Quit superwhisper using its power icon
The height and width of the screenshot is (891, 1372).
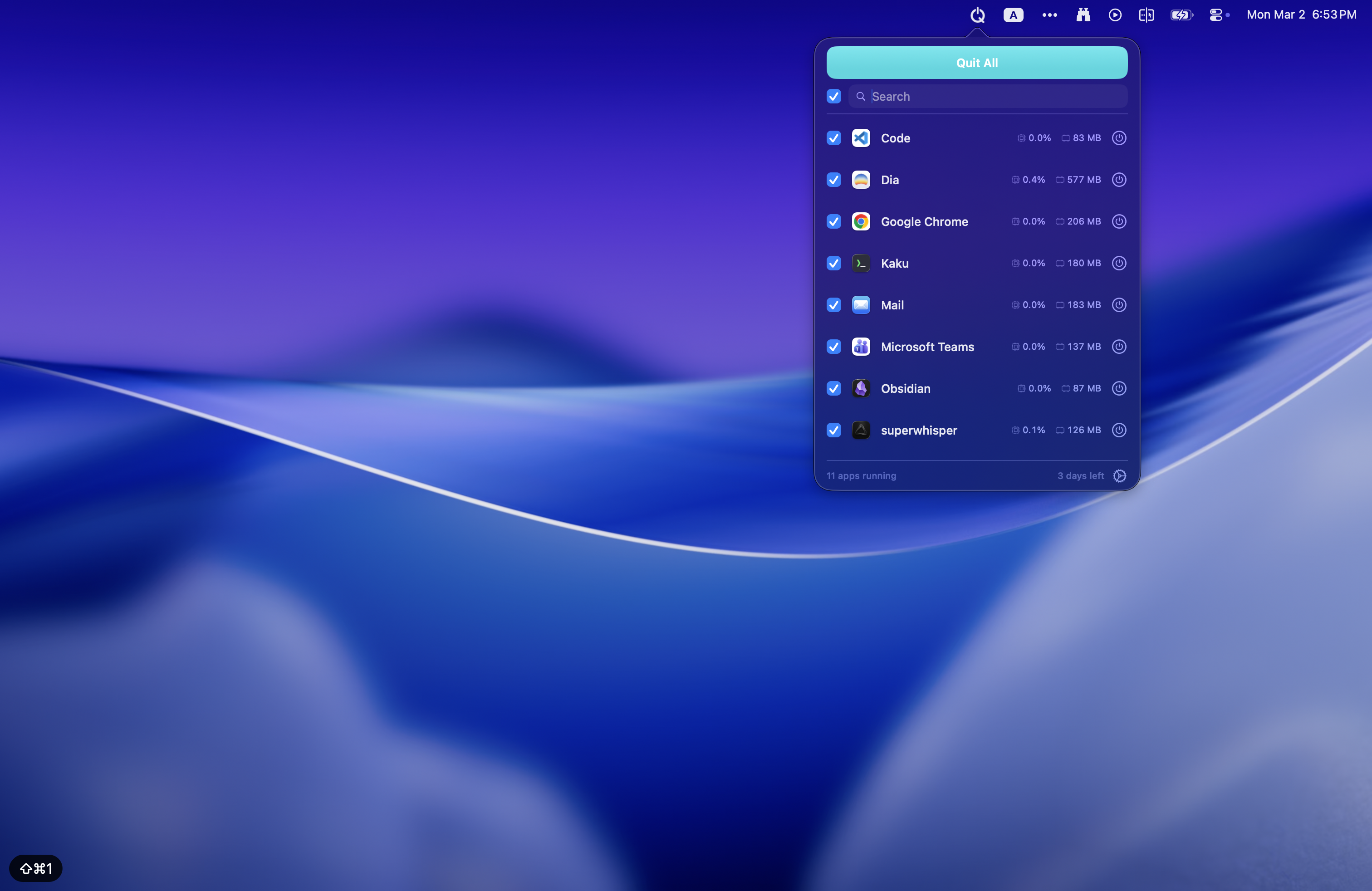1119,430
